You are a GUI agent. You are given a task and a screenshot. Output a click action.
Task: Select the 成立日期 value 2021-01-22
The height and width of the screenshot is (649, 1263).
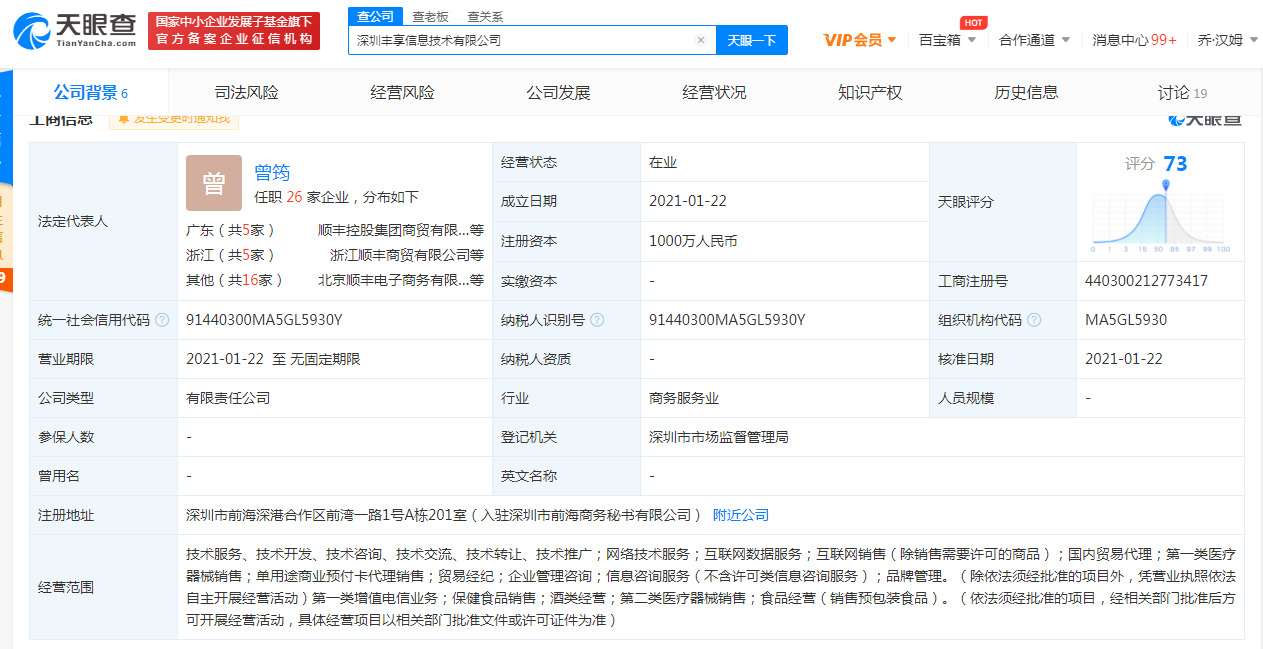coord(688,201)
